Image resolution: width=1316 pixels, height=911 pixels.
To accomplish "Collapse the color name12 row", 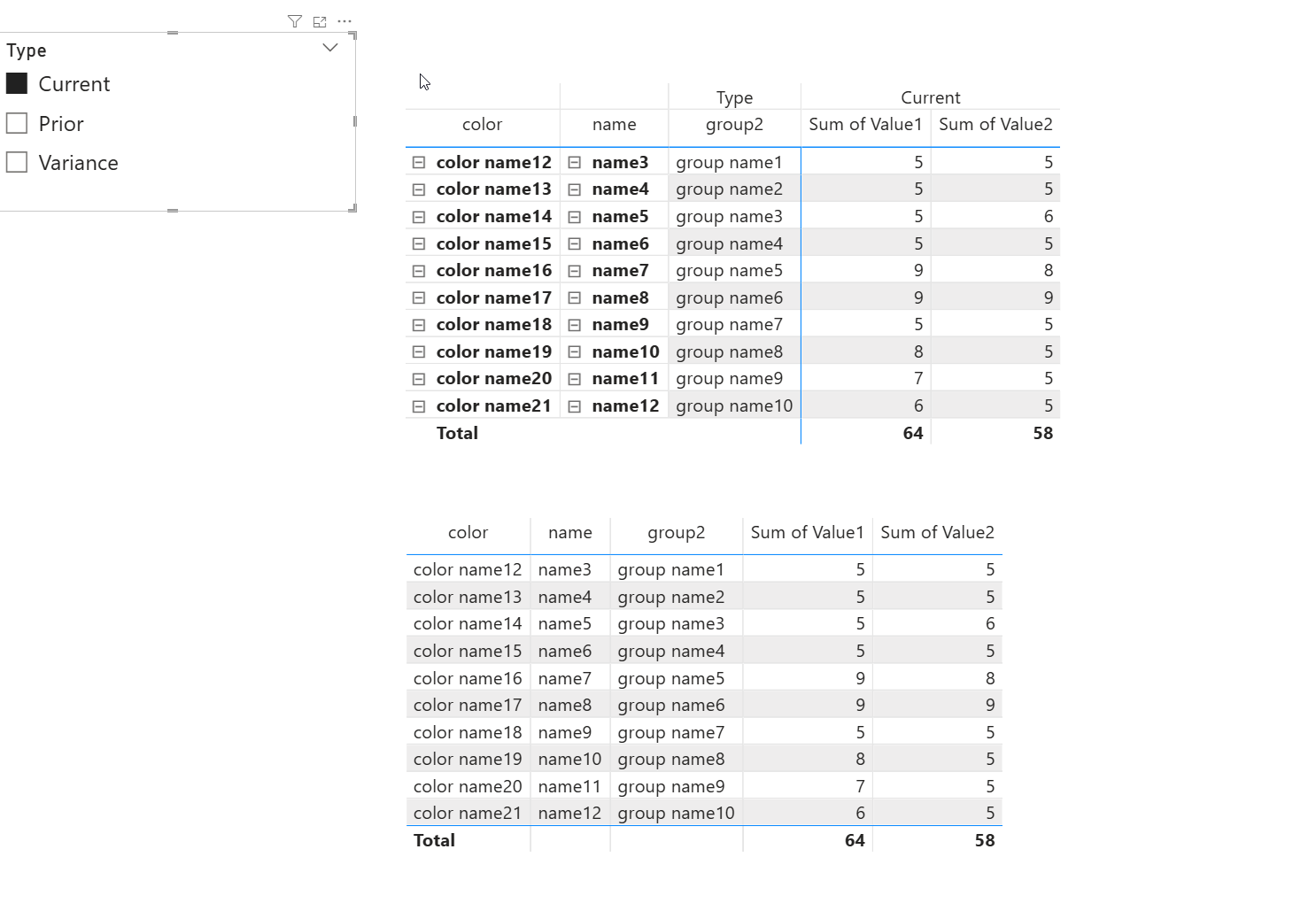I will [x=419, y=162].
